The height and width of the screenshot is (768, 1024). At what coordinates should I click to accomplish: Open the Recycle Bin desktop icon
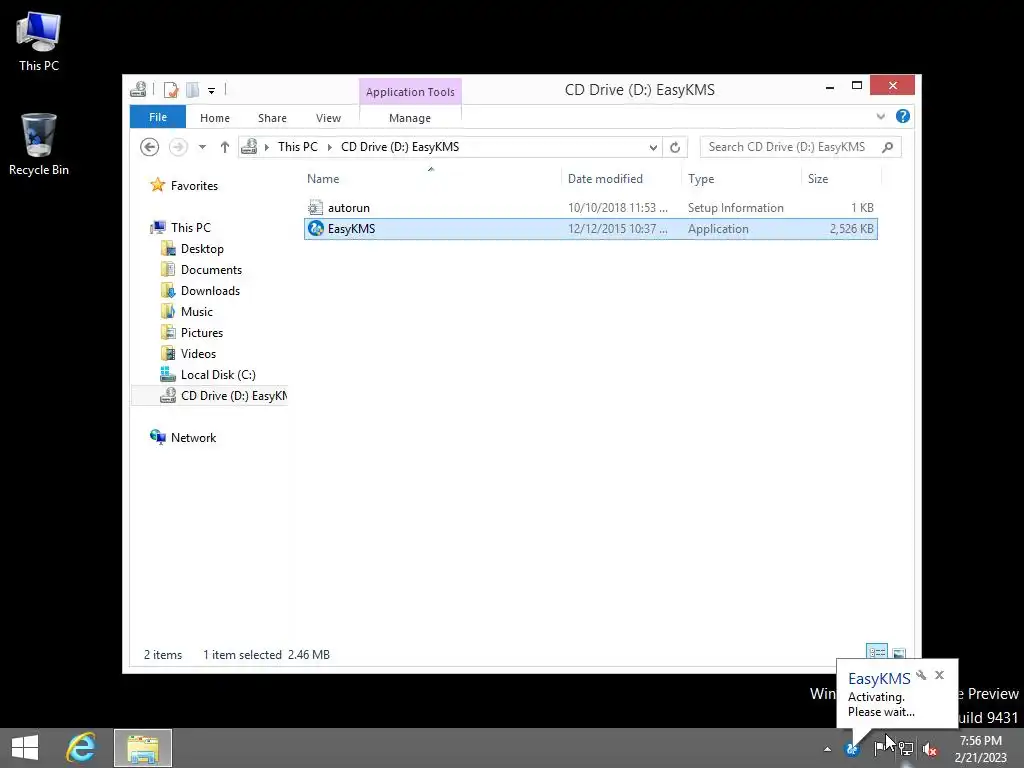click(39, 145)
